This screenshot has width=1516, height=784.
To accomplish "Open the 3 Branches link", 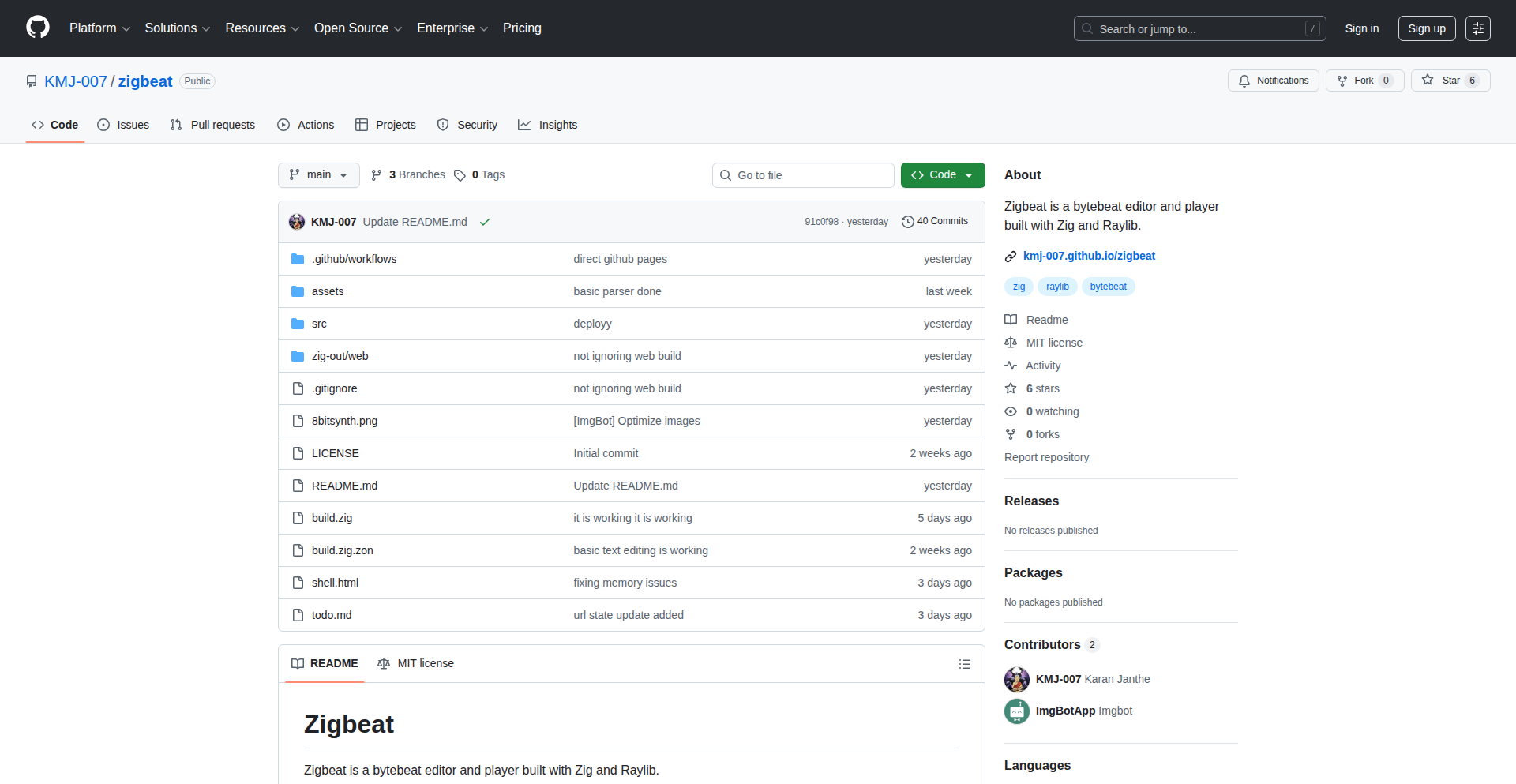I will coord(408,175).
